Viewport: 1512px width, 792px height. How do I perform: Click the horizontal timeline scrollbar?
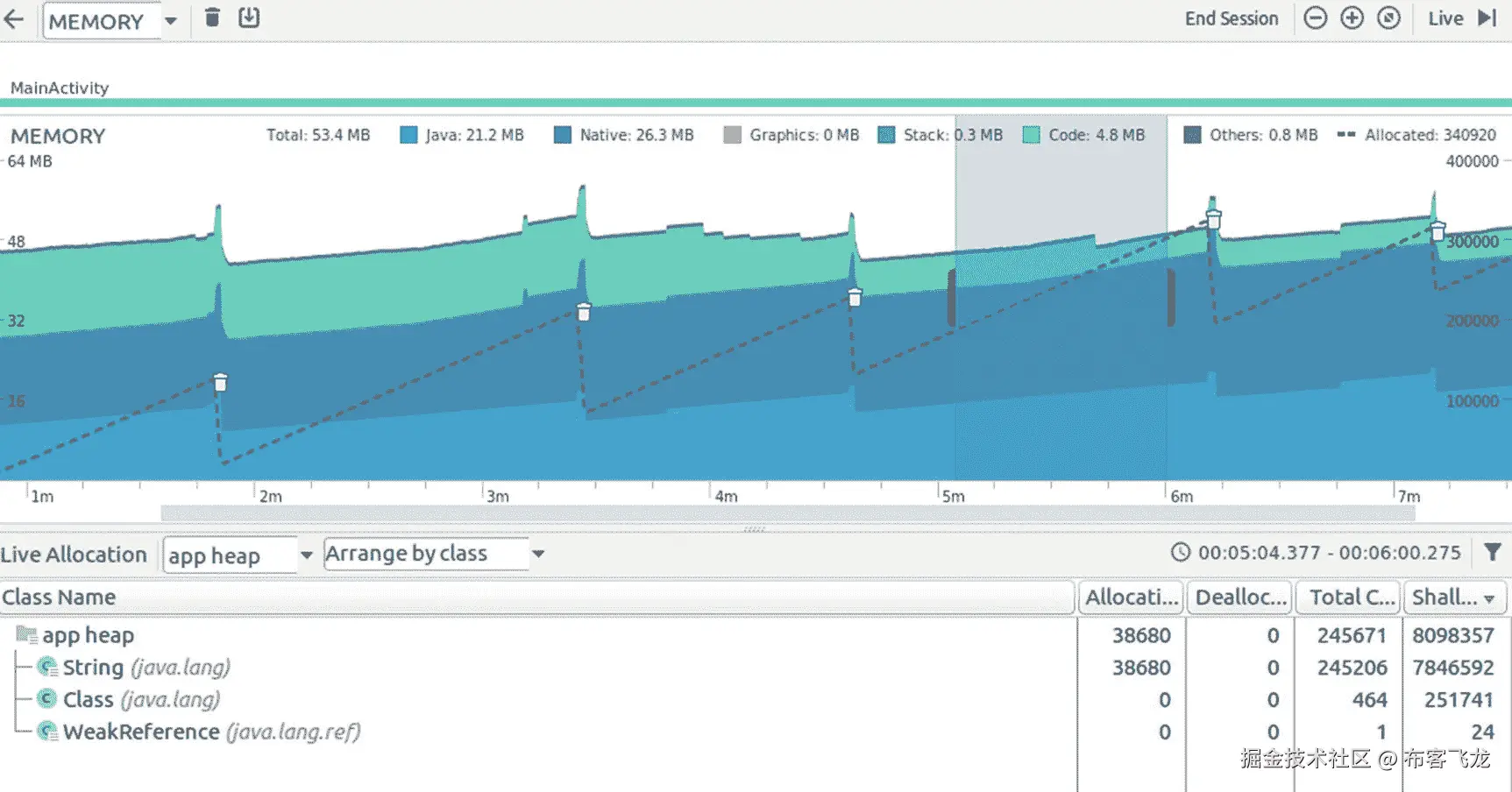[x=787, y=513]
